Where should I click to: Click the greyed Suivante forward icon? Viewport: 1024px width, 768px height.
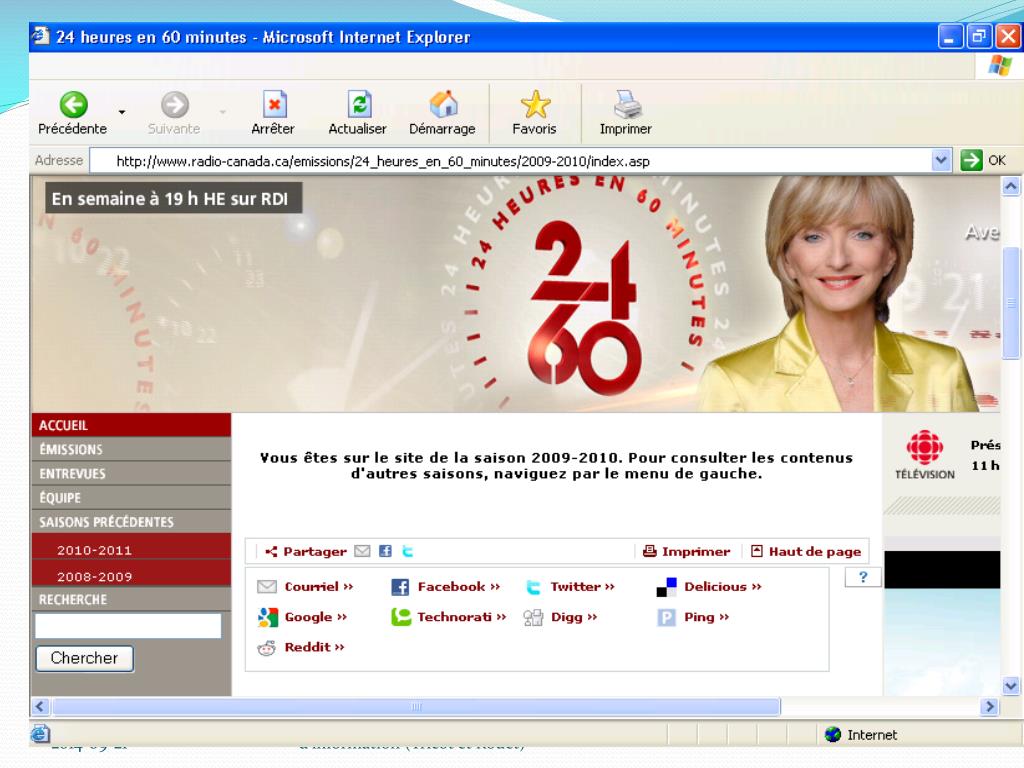point(174,104)
